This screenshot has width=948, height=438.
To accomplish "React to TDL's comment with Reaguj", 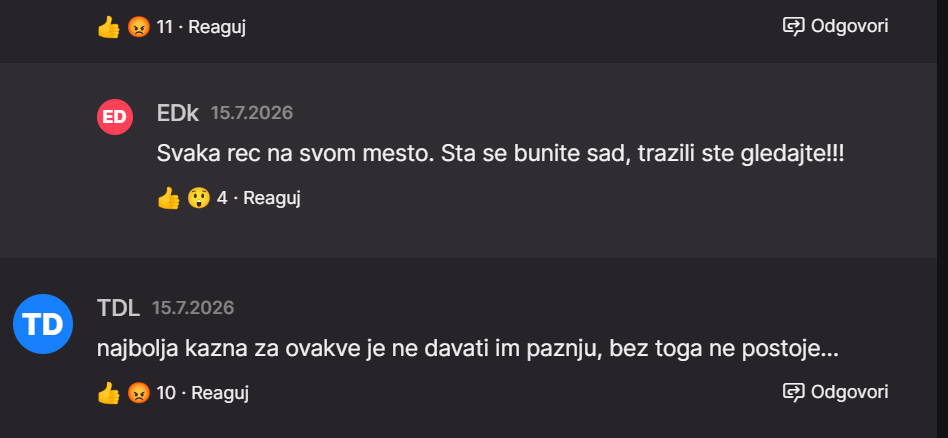I will pyautogui.click(x=220, y=393).
